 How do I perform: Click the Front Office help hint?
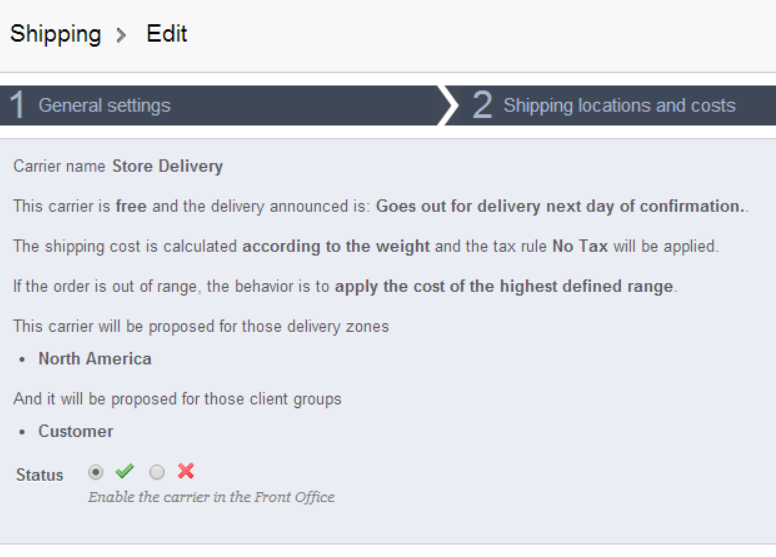pyautogui.click(x=211, y=497)
